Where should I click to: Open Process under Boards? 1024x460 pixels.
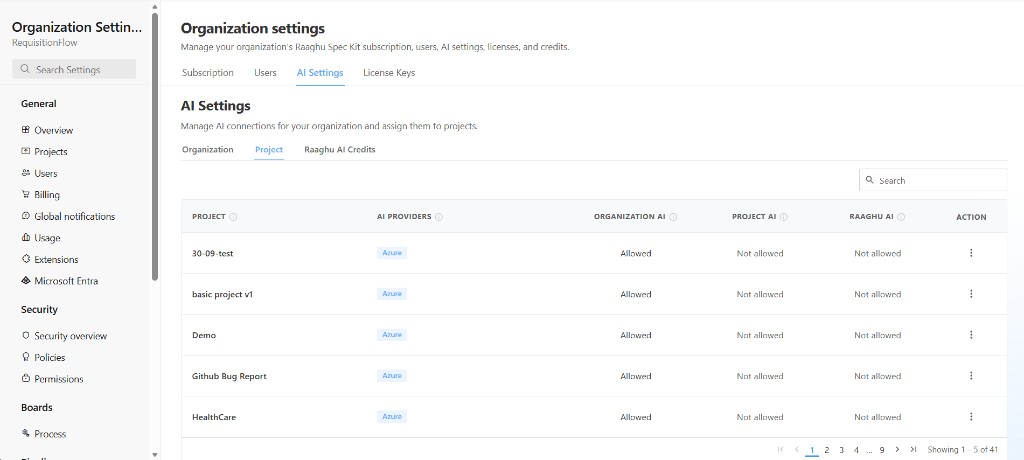click(x=44, y=434)
